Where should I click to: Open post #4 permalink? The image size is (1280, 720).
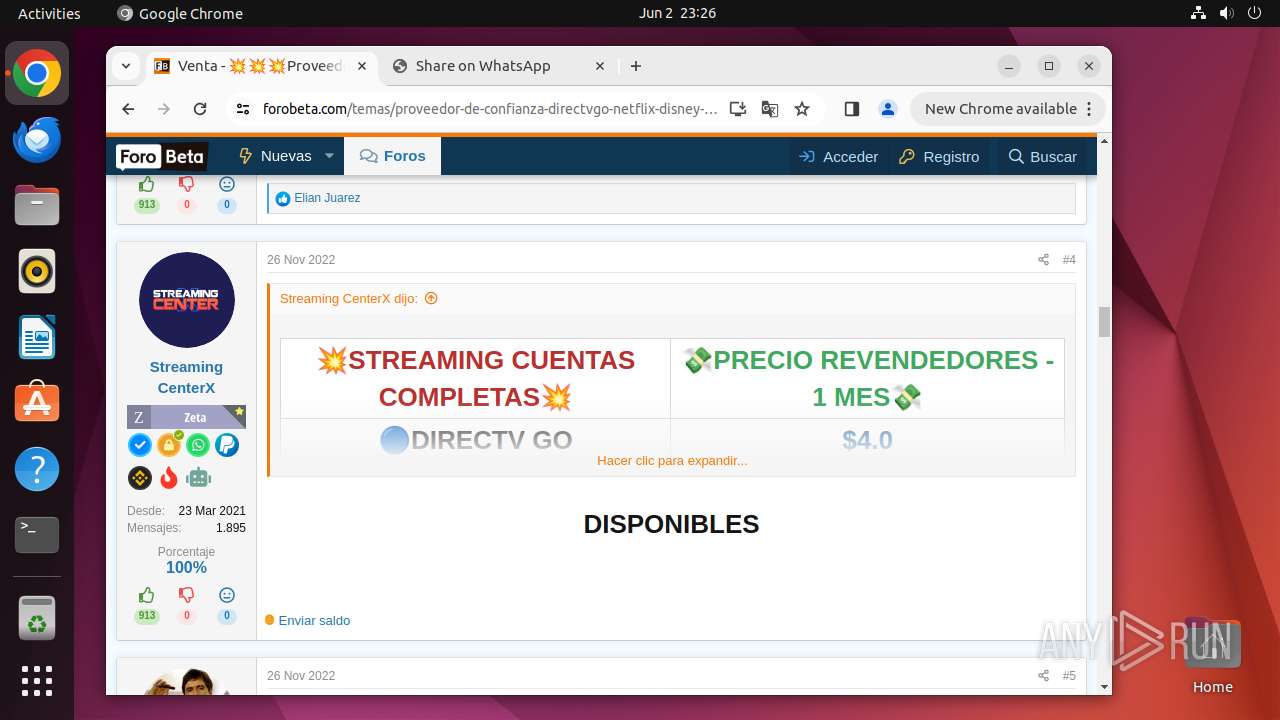1069,260
